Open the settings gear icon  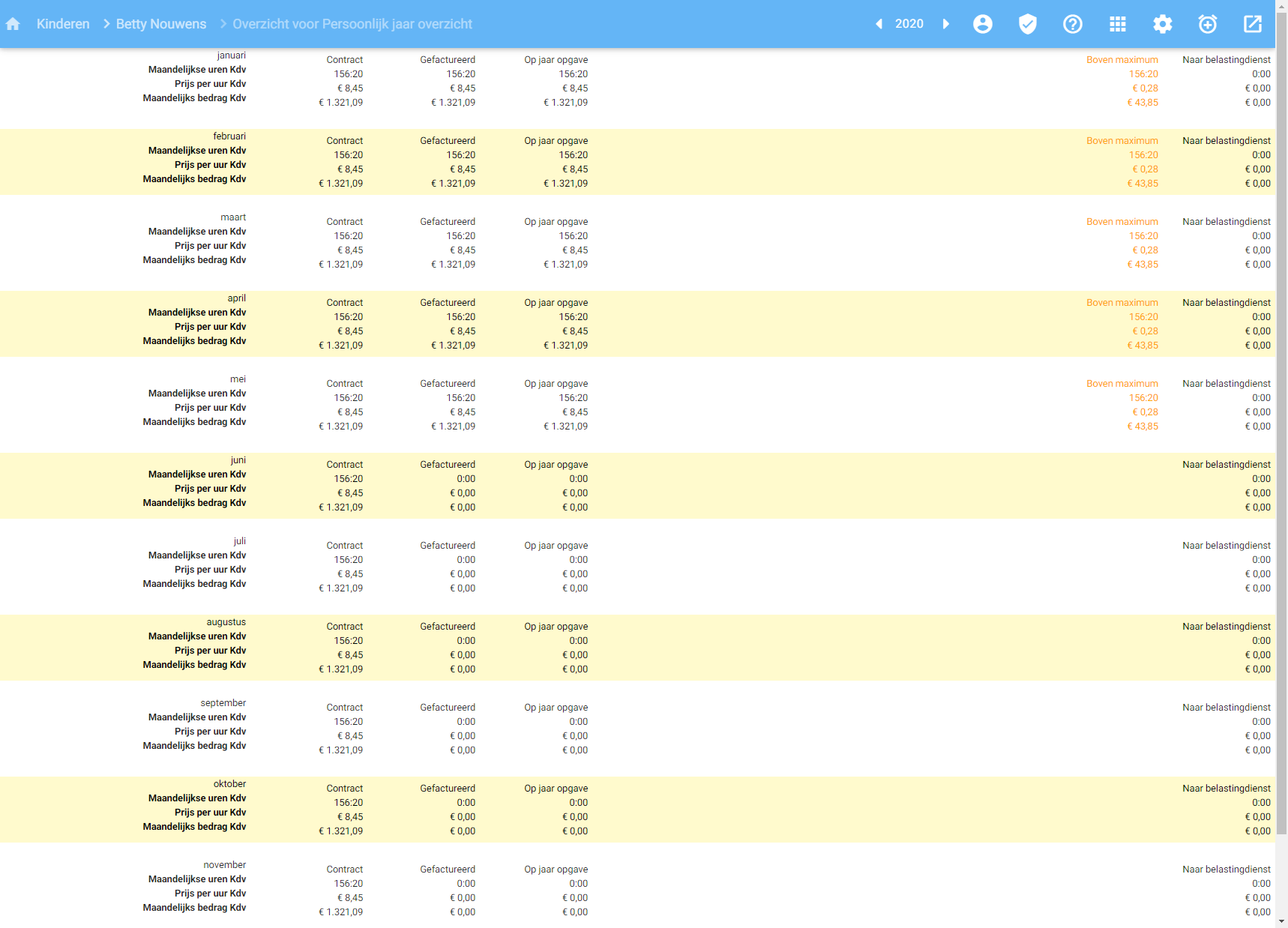[x=1163, y=24]
